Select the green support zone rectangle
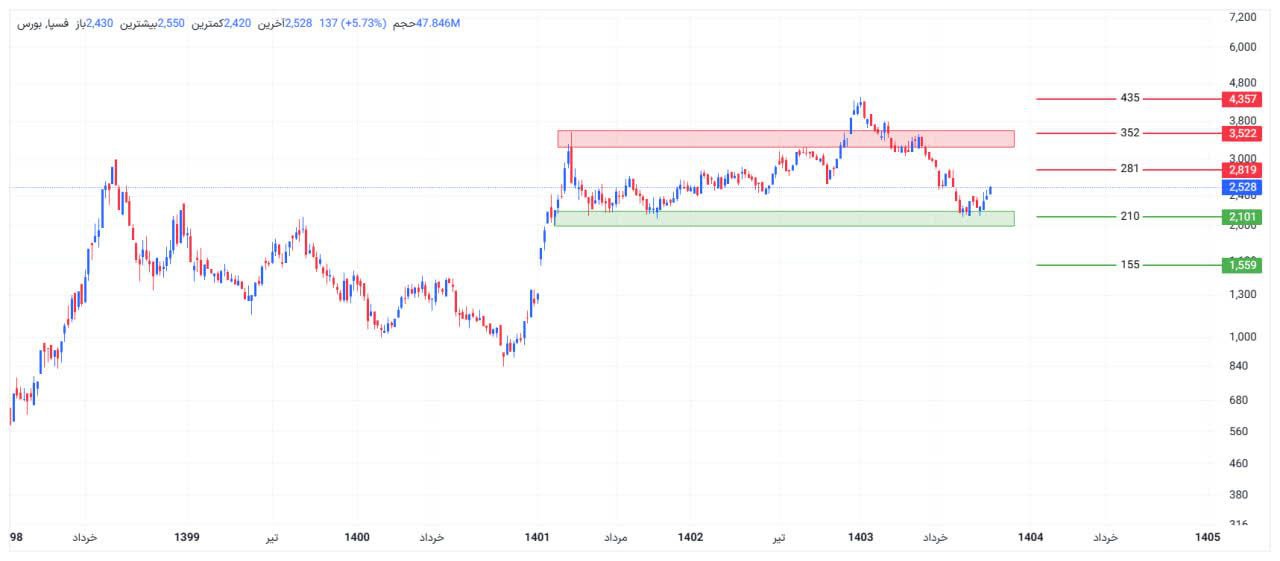This screenshot has width=1280, height=561. click(x=785, y=218)
